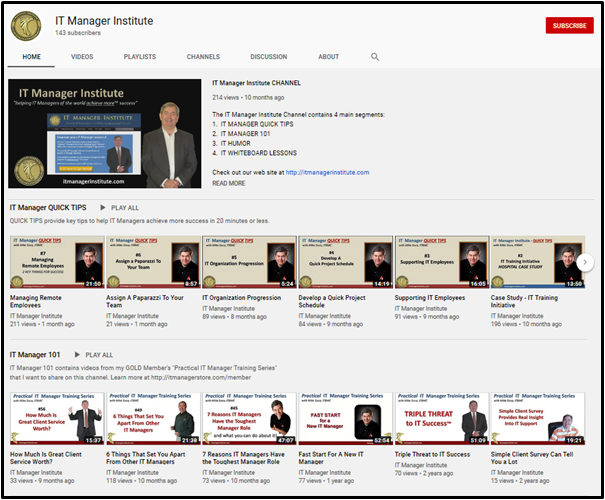This screenshot has height=500, width=605.
Task: Click the How Much Is Great Client Service Worth title
Action: 46,458
